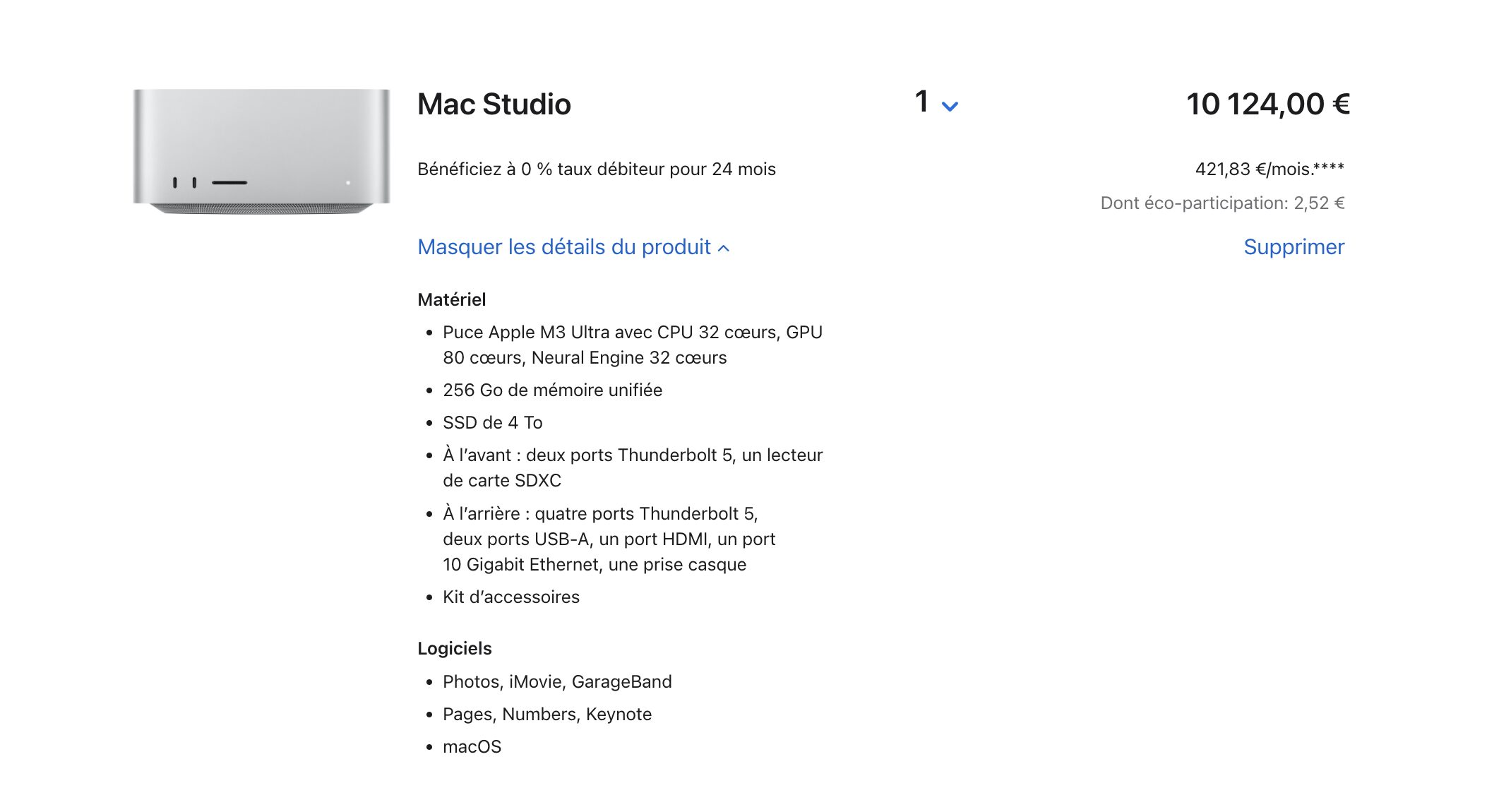
Task: Click the Kit d'accessoires line
Action: pos(510,597)
